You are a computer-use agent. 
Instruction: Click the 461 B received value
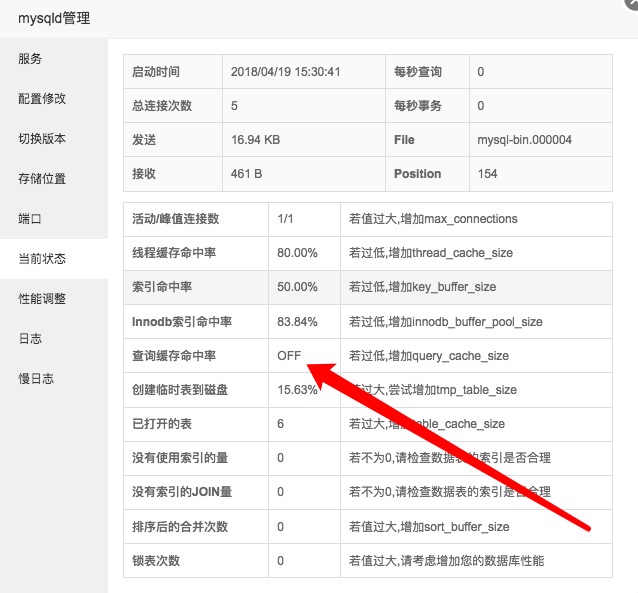click(246, 174)
